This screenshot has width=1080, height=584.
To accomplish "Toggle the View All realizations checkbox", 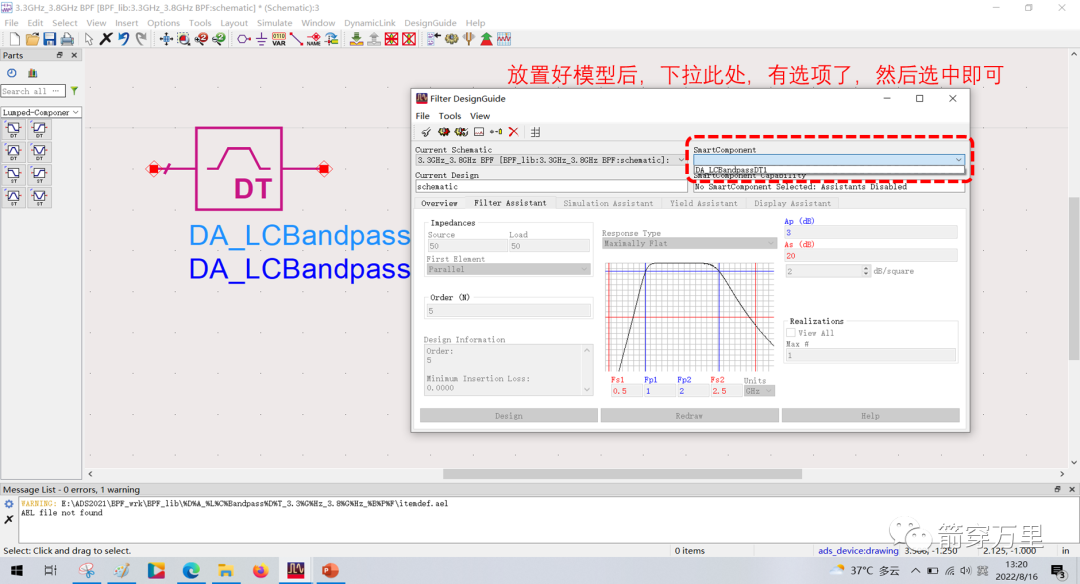I will (x=791, y=333).
